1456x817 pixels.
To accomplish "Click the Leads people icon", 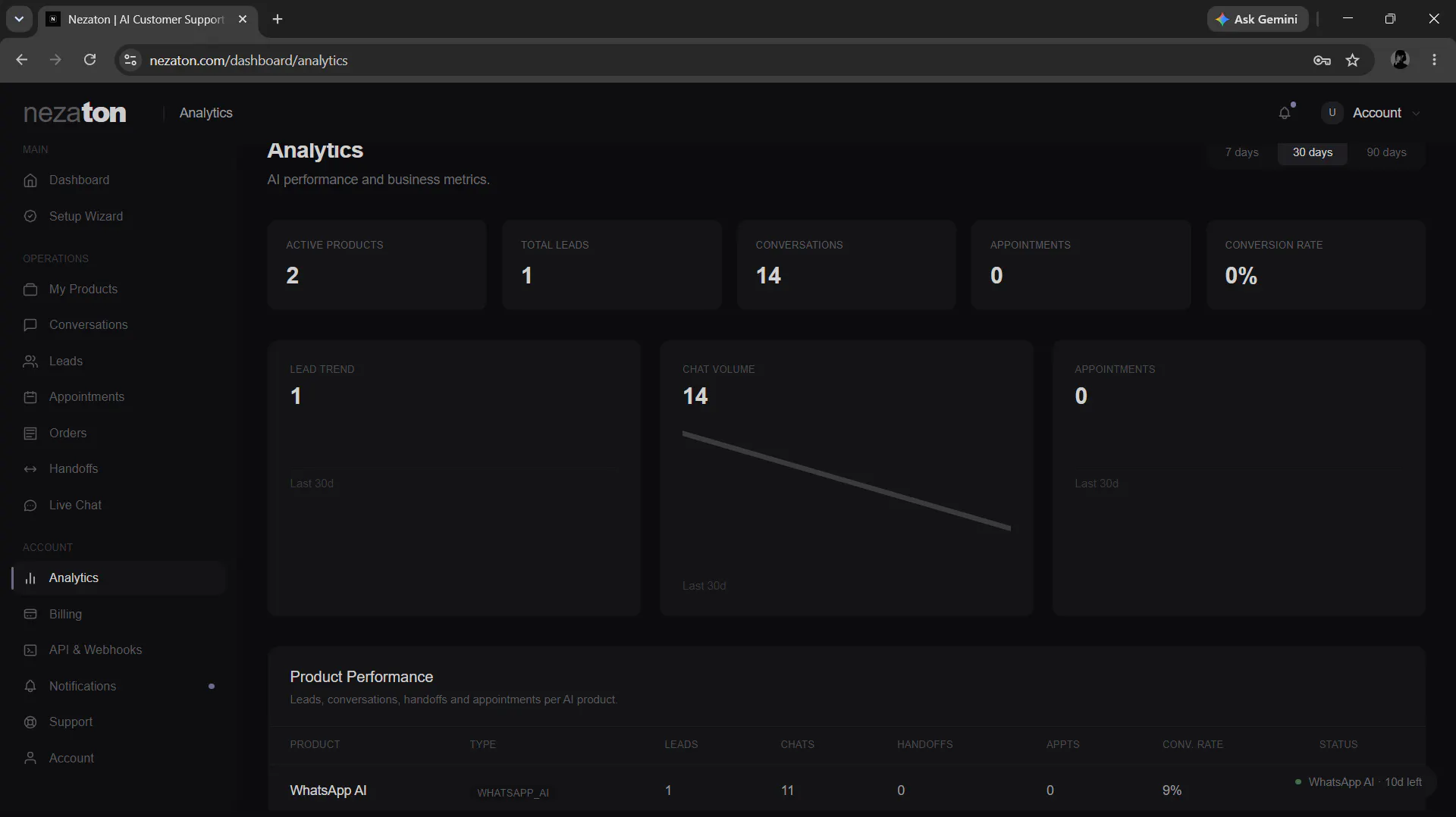I will tap(30, 362).
